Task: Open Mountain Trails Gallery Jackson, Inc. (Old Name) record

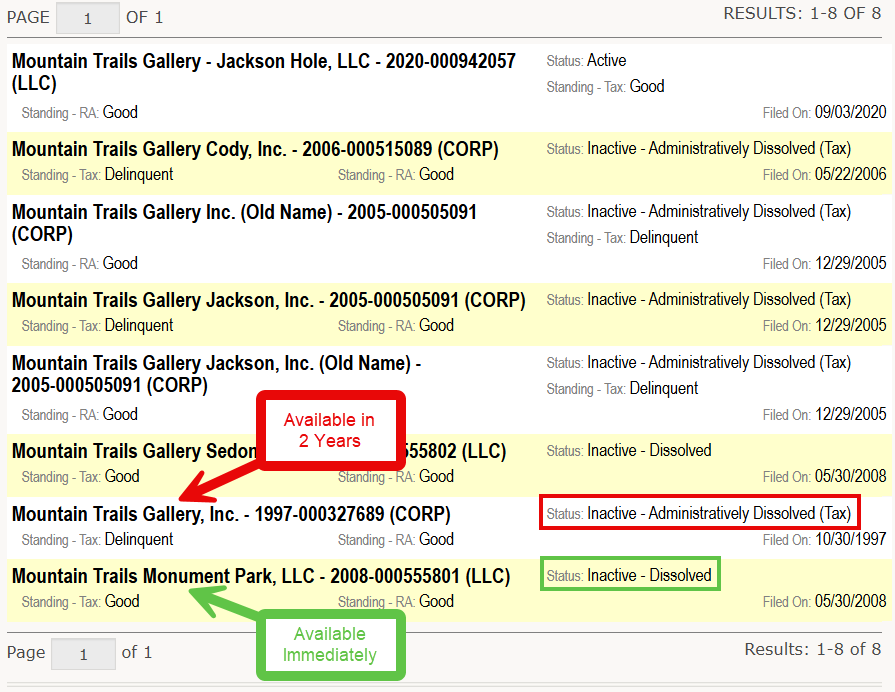Action: coord(216,374)
